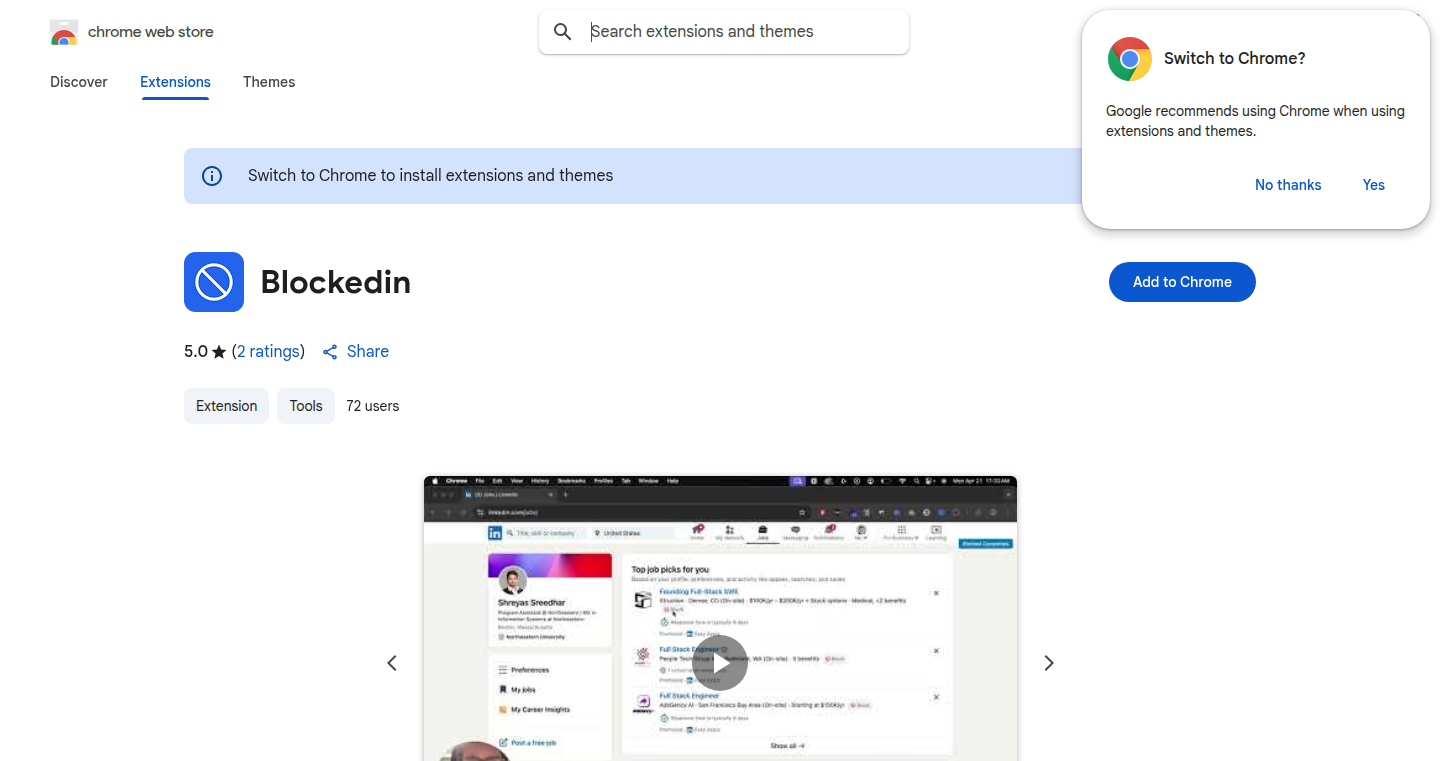Click the Chrome Web Store logo
The width and height of the screenshot is (1440, 761).
(x=64, y=32)
